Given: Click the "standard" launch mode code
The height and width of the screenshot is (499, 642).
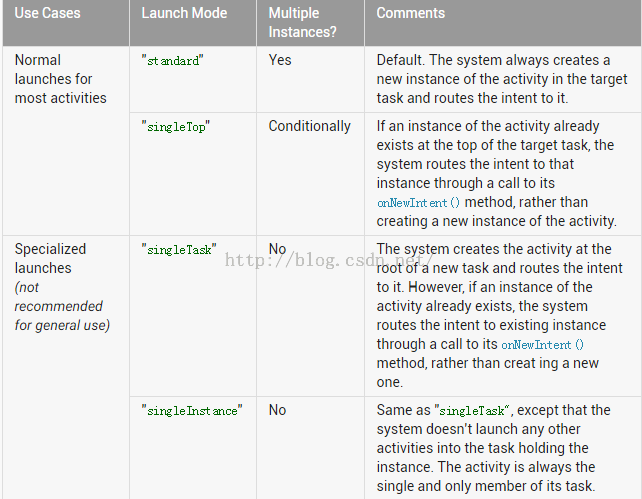Looking at the screenshot, I should [x=172, y=61].
